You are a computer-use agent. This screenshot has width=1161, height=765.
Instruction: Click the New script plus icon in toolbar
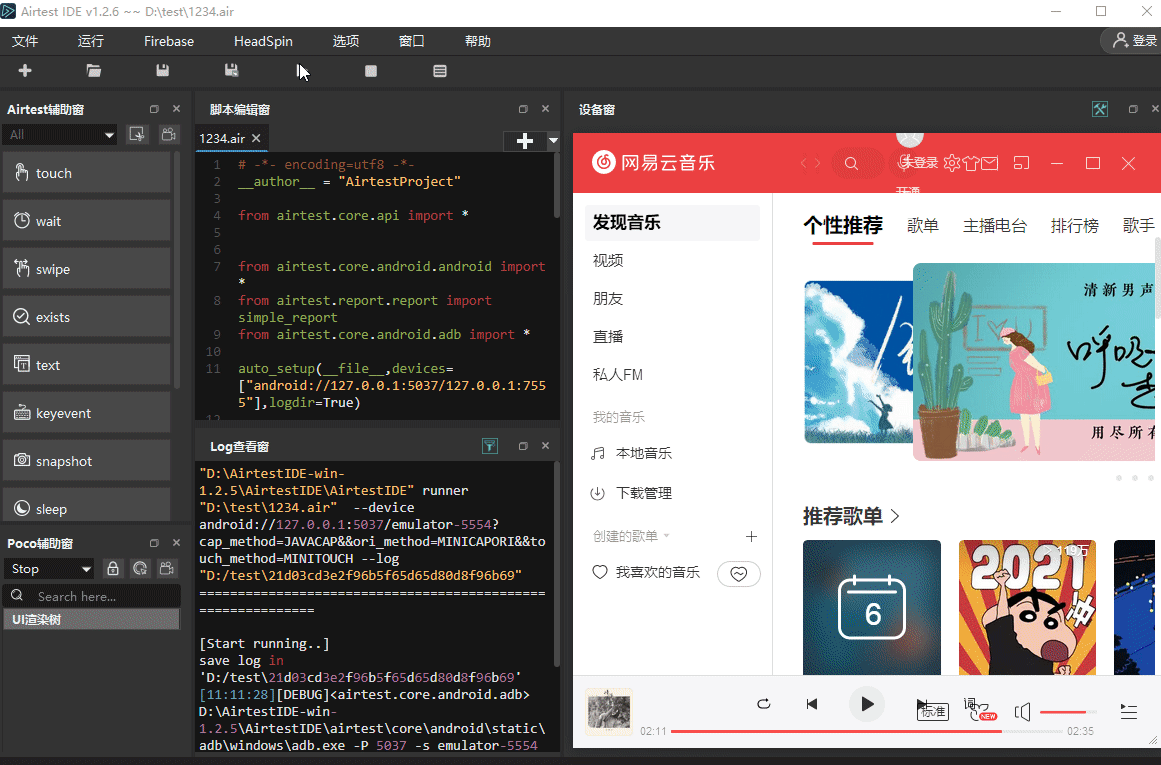tap(25, 70)
